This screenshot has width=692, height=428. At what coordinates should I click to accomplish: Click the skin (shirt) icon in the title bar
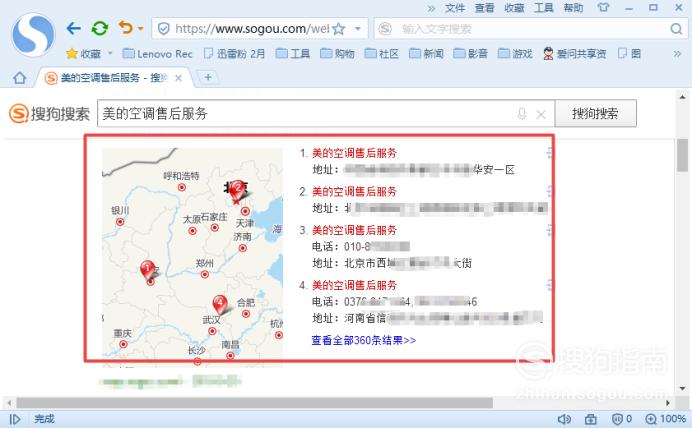coord(603,8)
